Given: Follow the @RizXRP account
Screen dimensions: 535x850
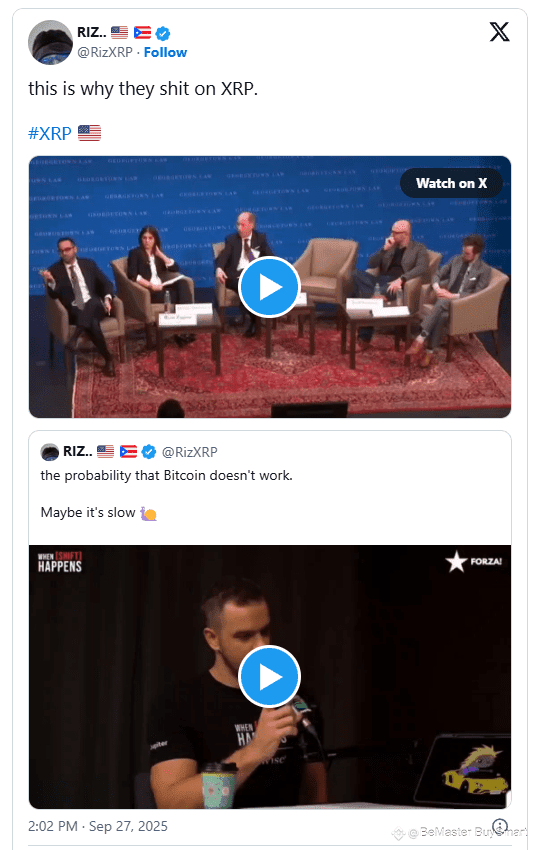Looking at the screenshot, I should (x=165, y=53).
